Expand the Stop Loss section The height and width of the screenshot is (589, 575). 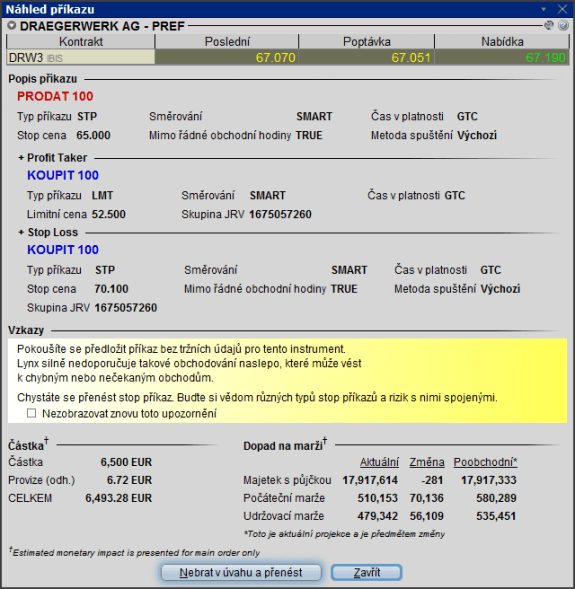[x=21, y=233]
